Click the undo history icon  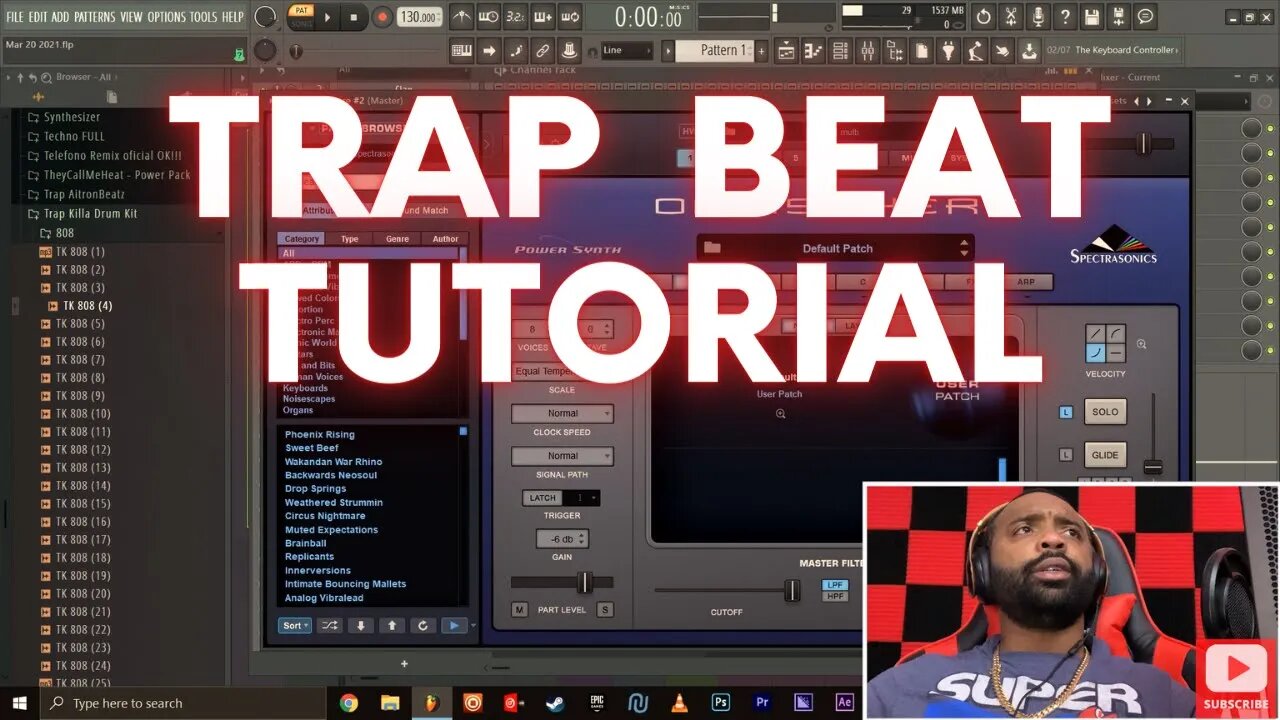tap(984, 17)
